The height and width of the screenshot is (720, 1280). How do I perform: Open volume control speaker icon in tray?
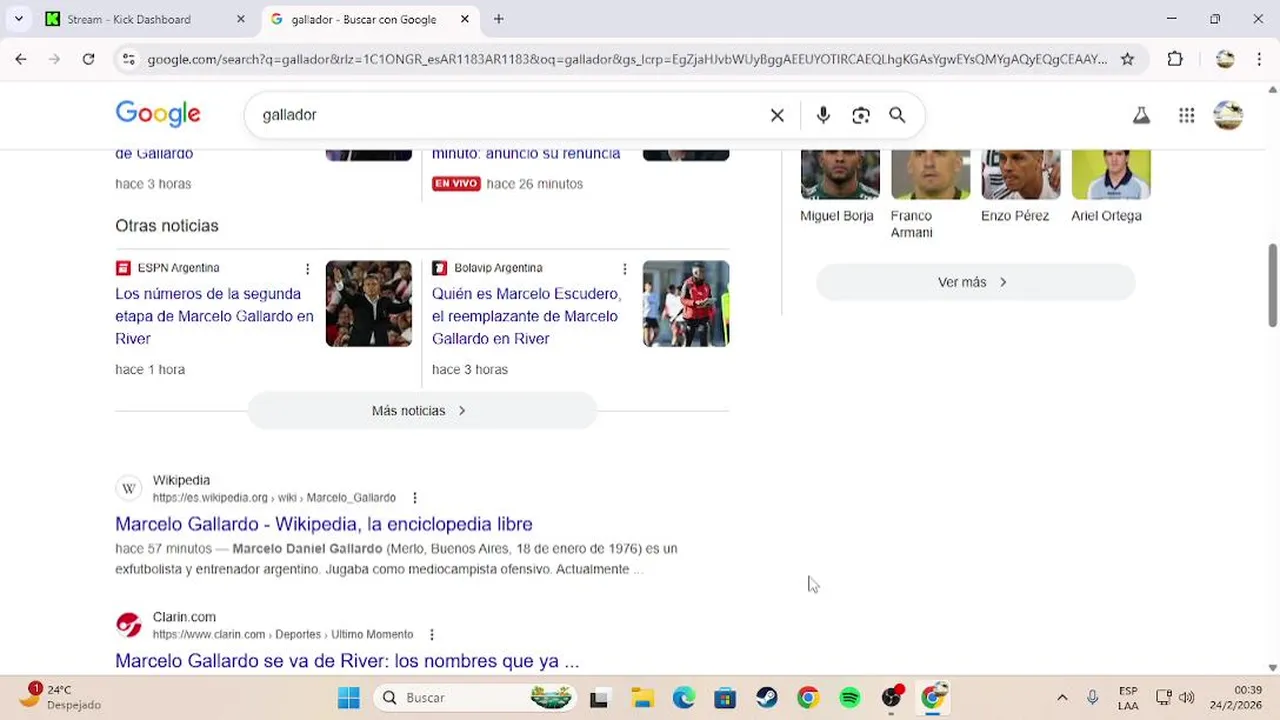point(1186,698)
